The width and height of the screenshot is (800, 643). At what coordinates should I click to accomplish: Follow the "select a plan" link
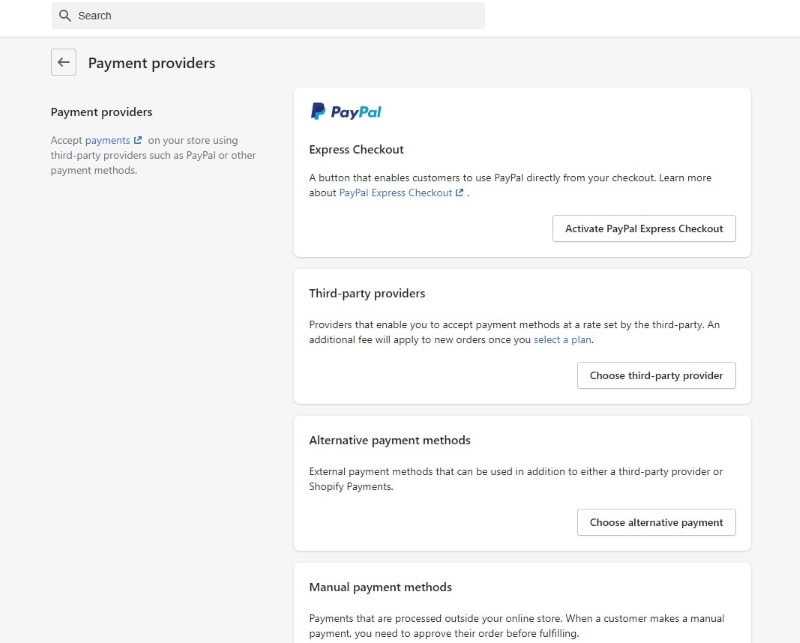[563, 340]
